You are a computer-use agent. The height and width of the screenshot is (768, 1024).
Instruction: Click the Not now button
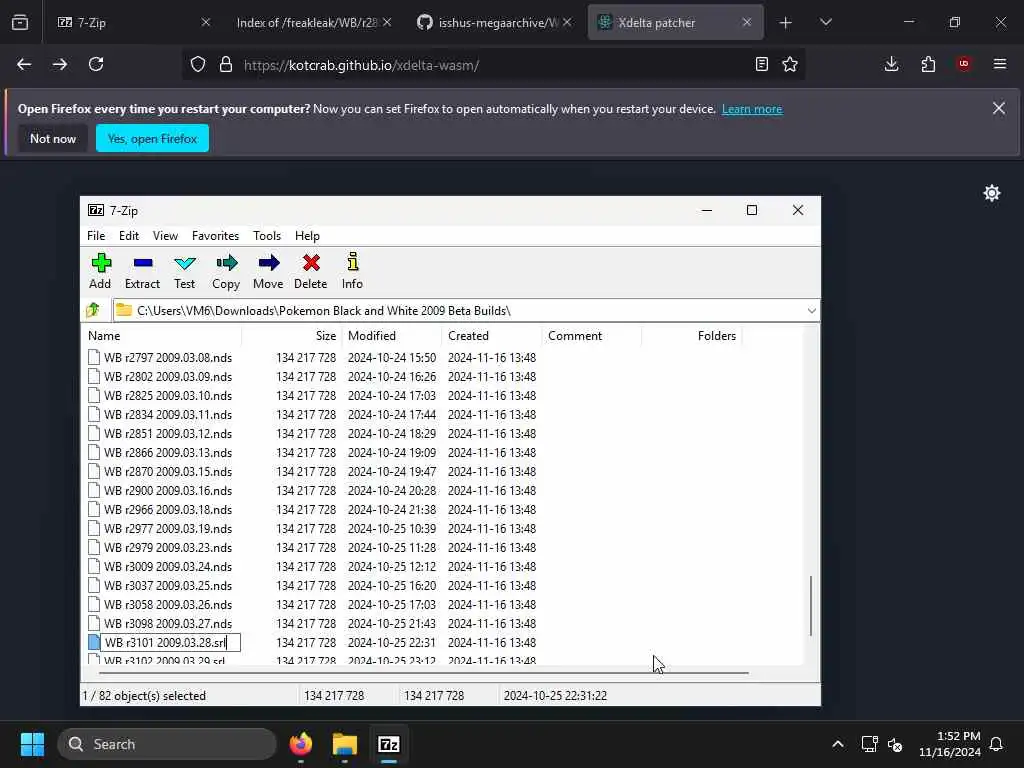tap(53, 138)
